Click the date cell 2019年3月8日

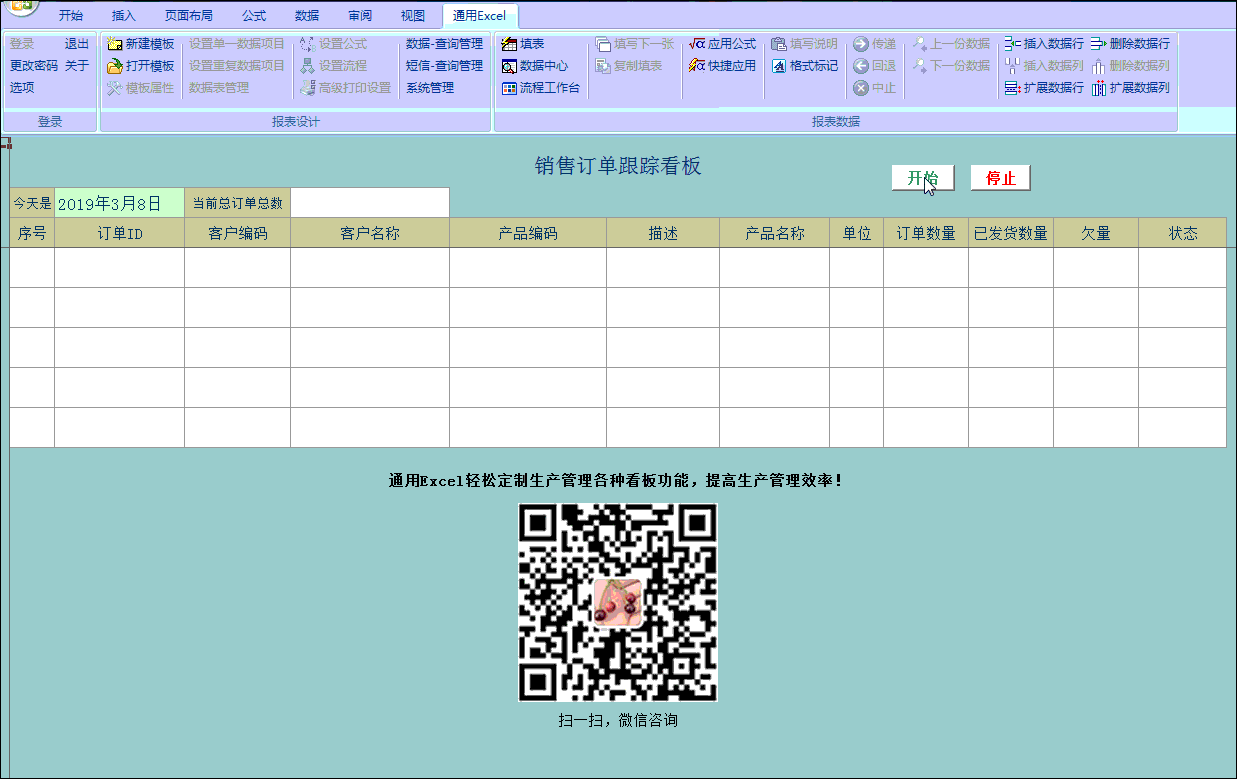click(120, 203)
